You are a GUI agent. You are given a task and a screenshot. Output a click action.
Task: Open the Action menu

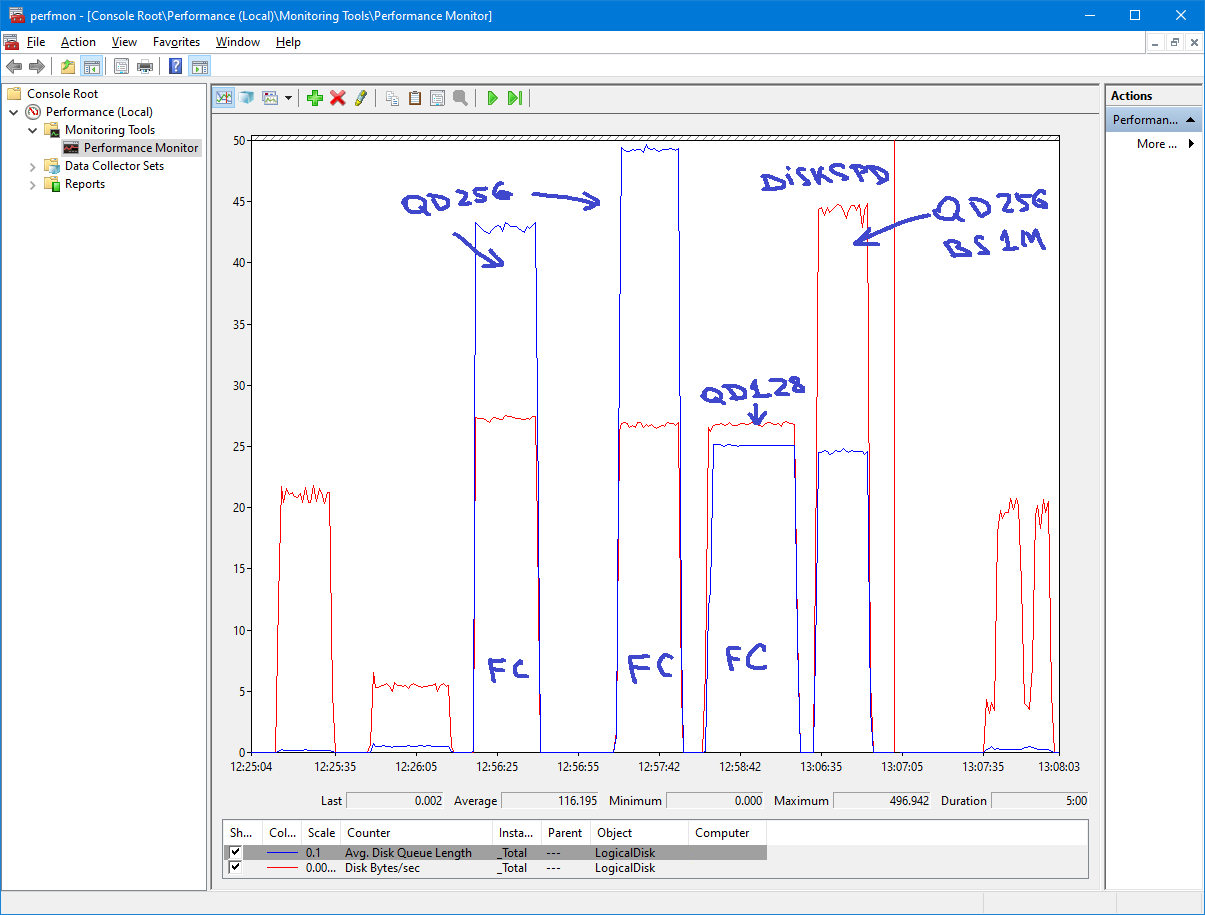click(78, 42)
